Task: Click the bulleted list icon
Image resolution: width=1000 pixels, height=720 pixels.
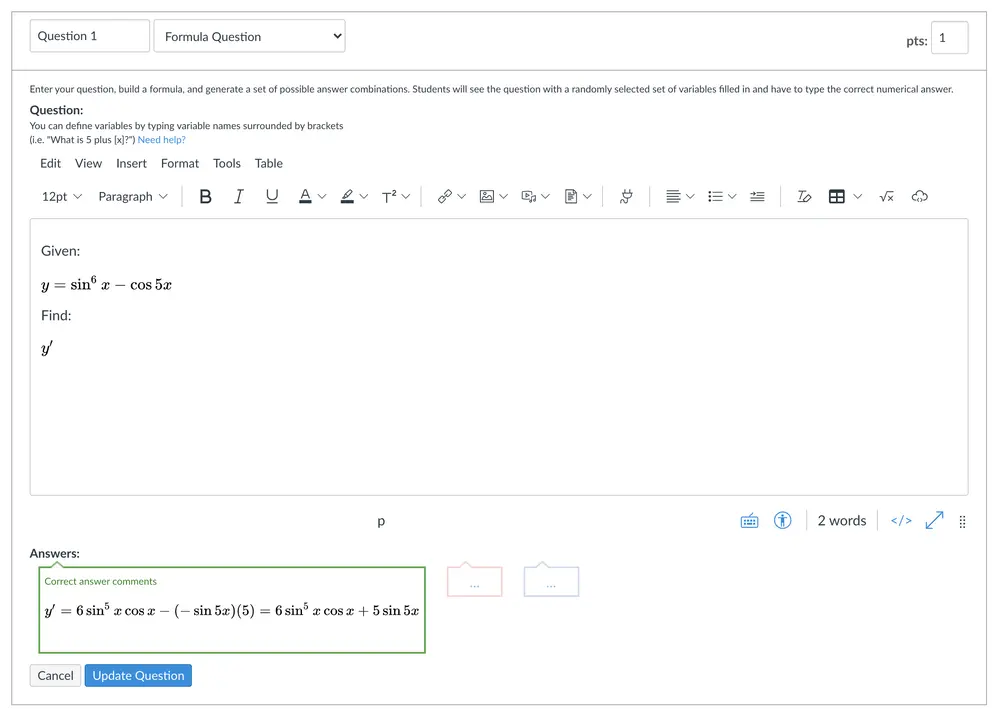Action: tap(715, 196)
